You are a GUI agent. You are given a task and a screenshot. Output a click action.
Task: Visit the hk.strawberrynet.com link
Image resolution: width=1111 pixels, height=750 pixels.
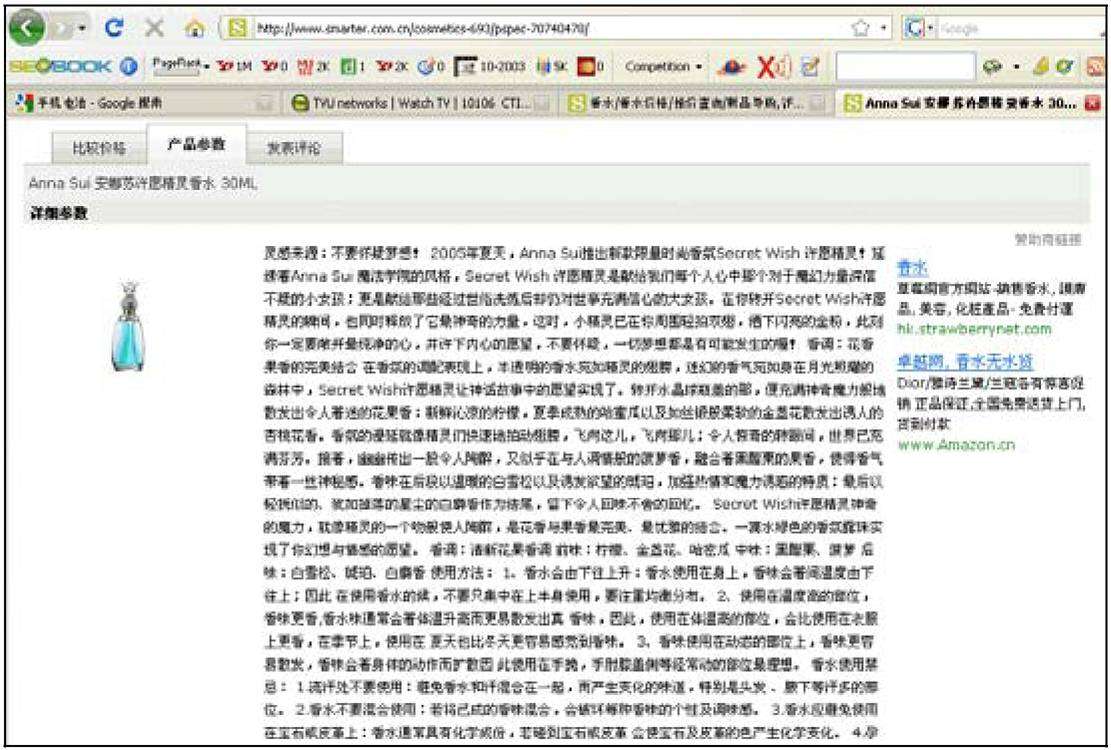coord(974,329)
